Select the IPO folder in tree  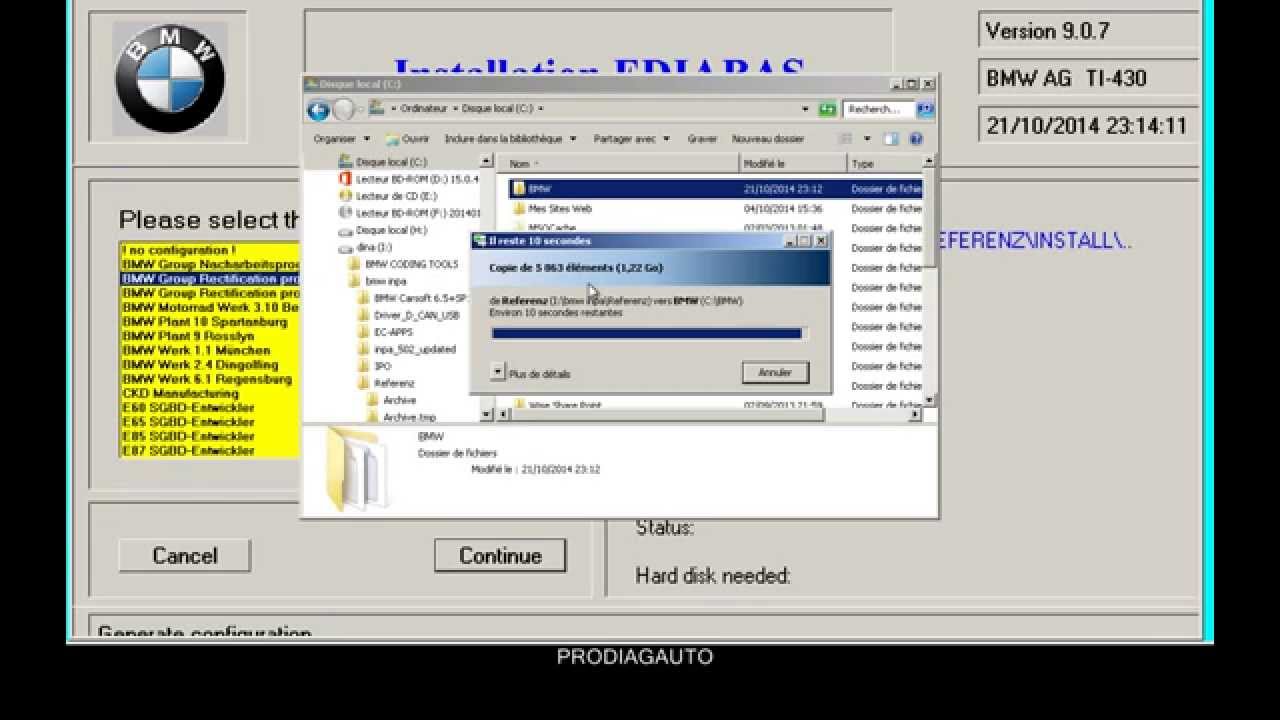point(375,366)
